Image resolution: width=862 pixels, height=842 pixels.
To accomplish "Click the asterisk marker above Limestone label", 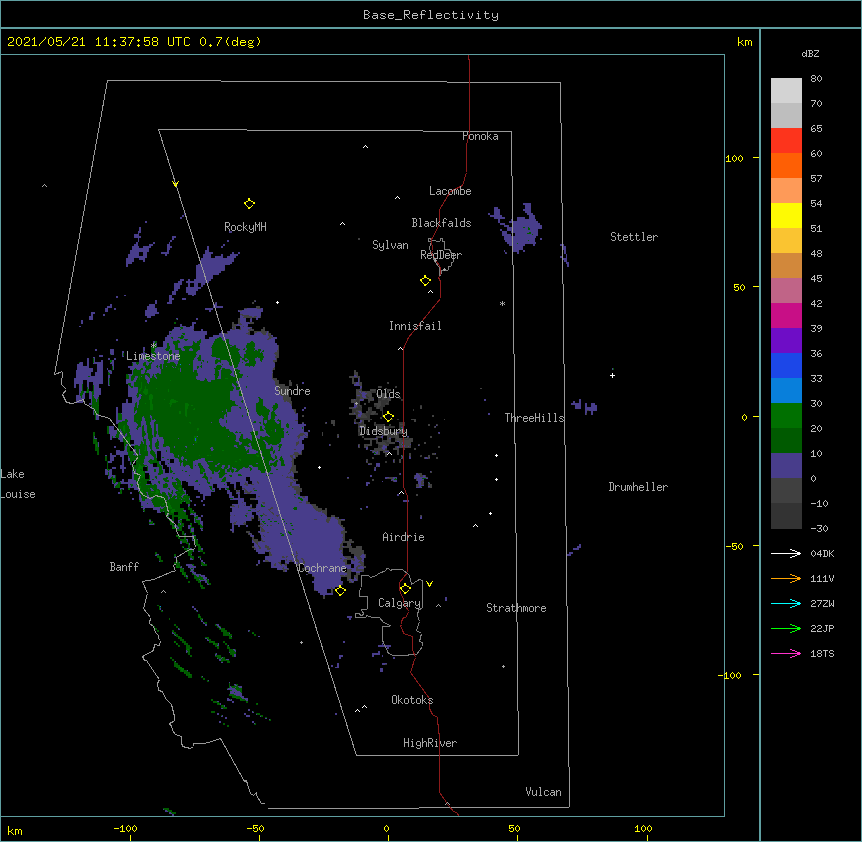I will pos(153,345).
